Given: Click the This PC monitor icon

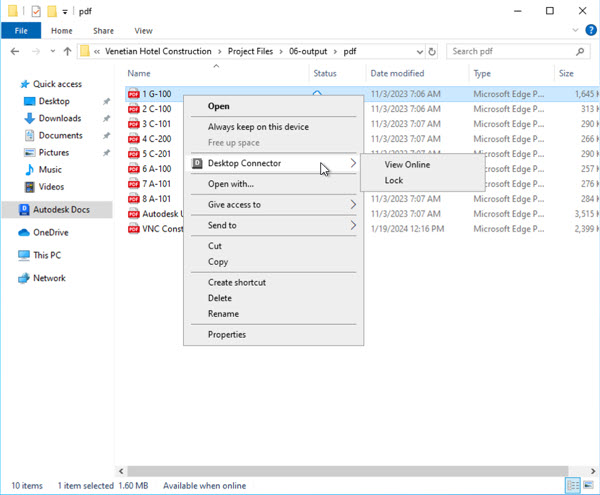Looking at the screenshot, I should [x=24, y=255].
